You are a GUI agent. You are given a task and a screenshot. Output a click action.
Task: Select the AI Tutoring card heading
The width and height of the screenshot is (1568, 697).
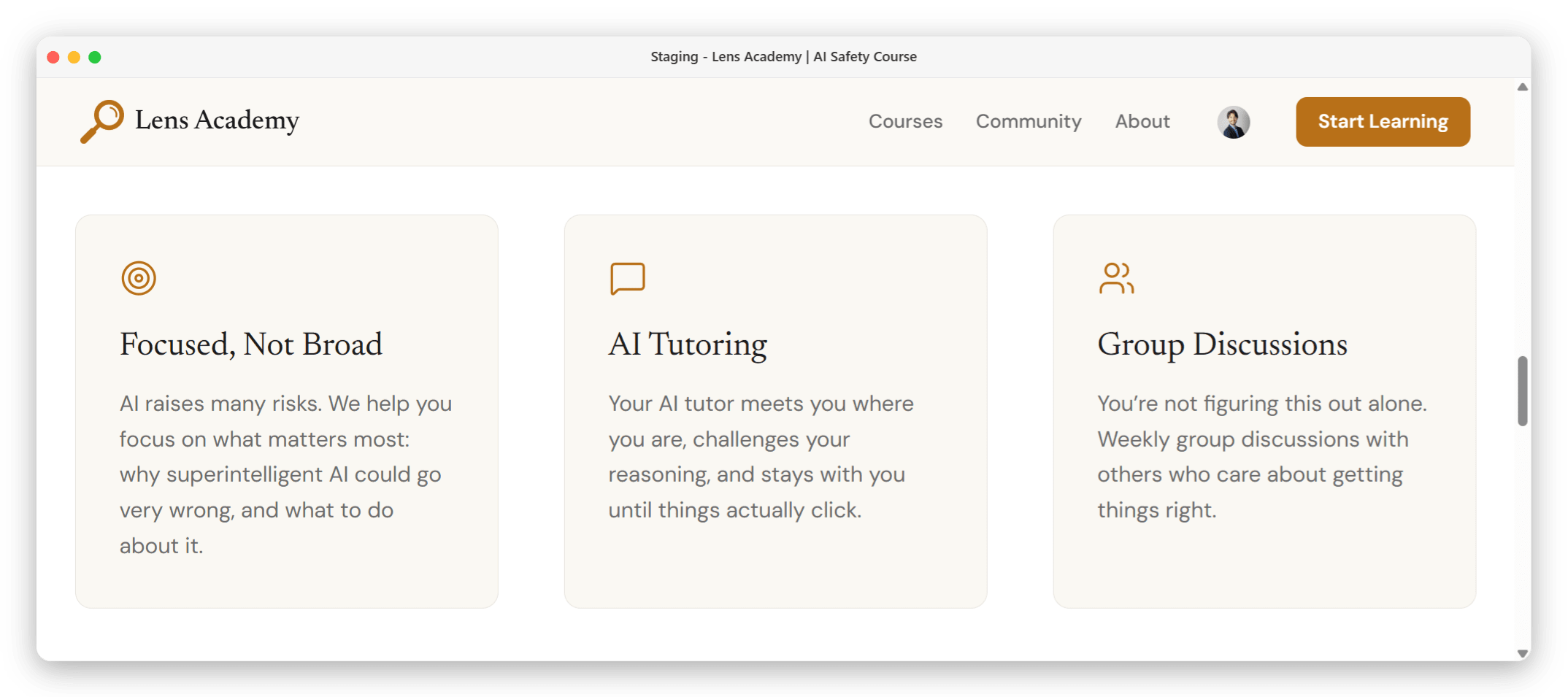click(688, 344)
